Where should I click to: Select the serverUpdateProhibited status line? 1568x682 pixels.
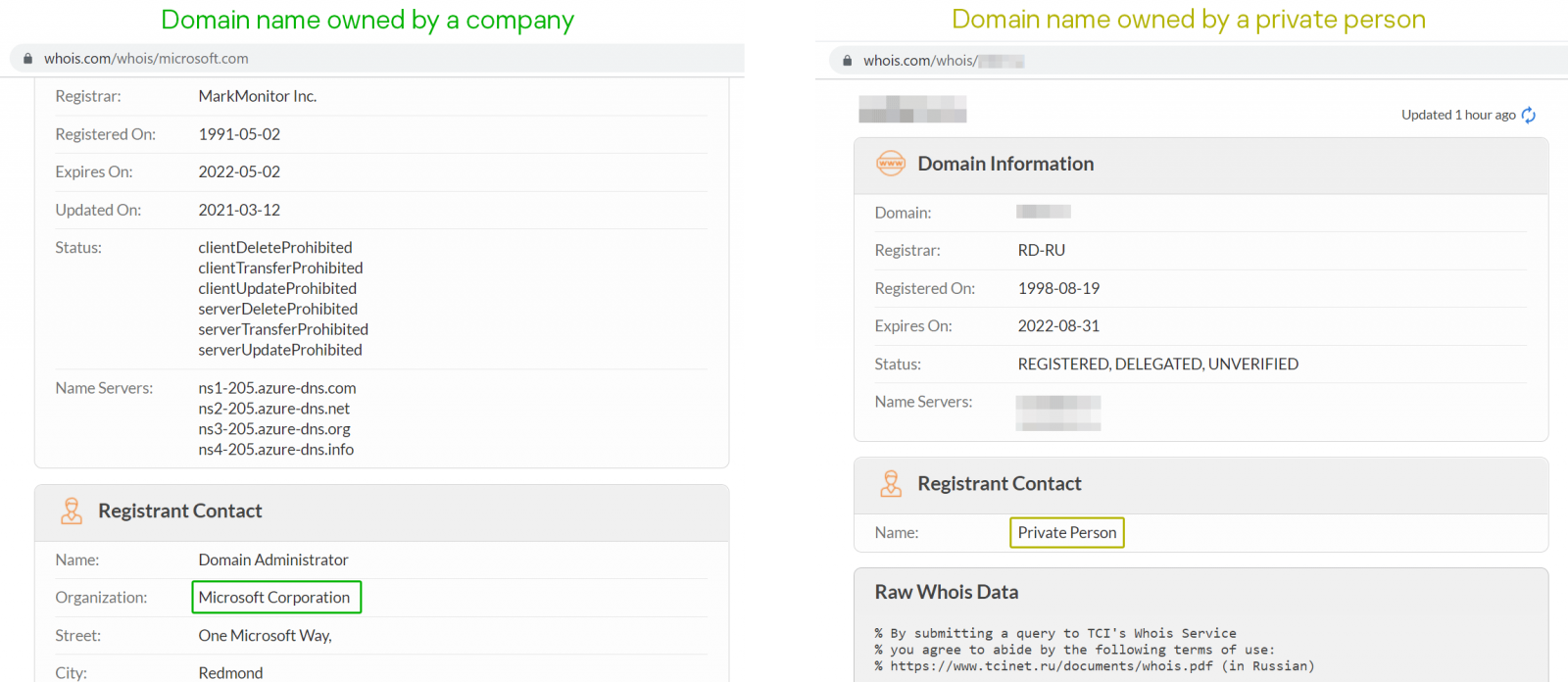tap(280, 351)
